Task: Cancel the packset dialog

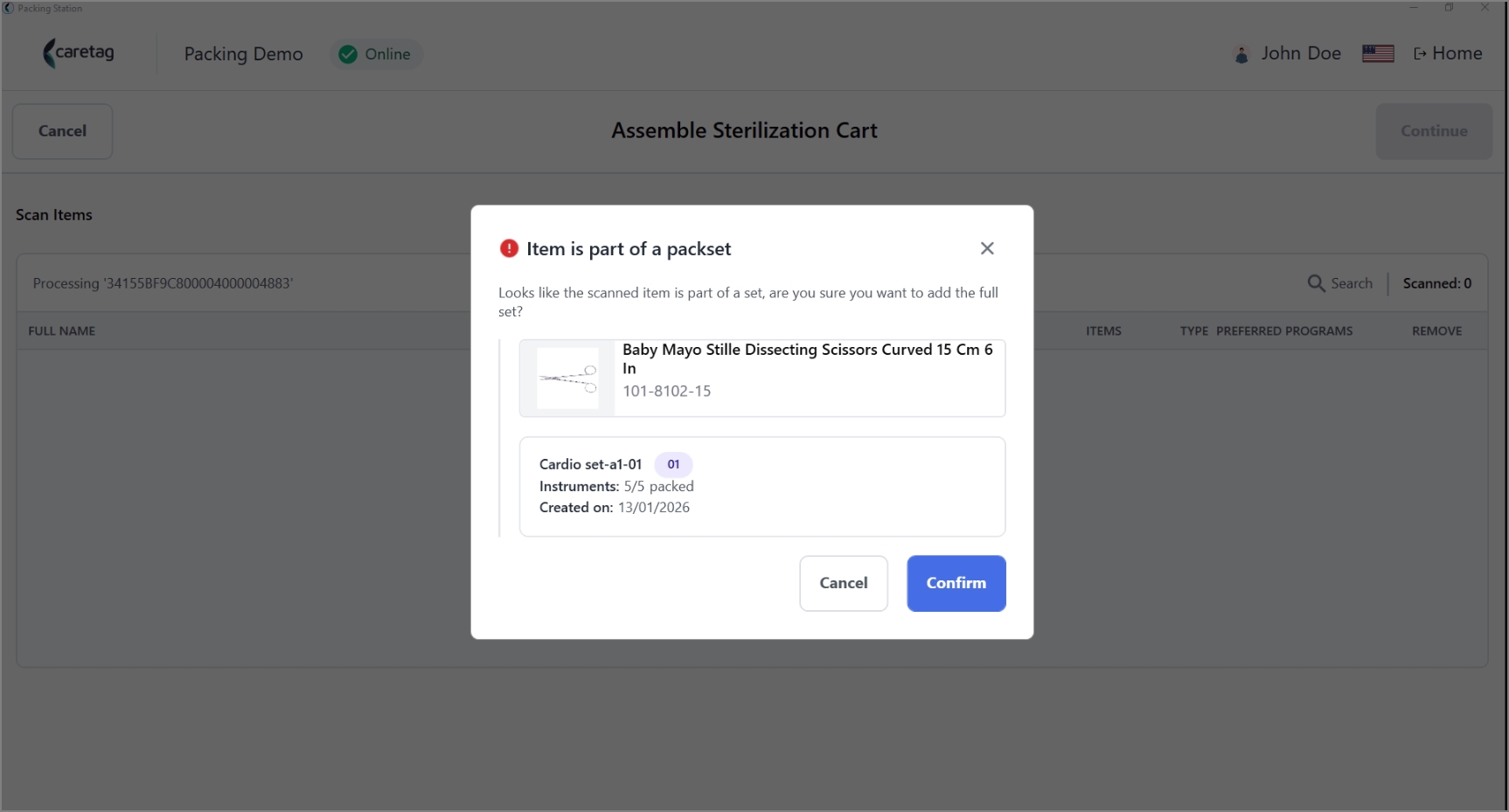Action: pyautogui.click(x=844, y=583)
